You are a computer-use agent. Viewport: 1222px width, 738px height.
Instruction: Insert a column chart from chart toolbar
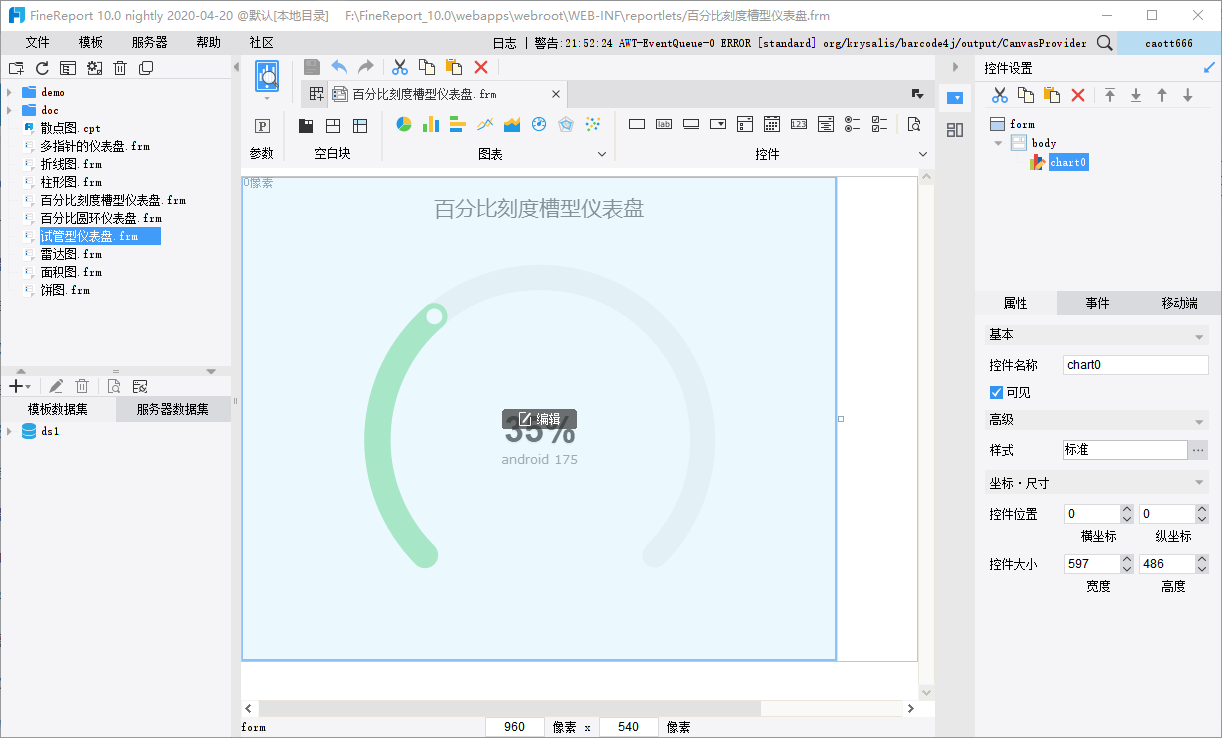pyautogui.click(x=431, y=125)
